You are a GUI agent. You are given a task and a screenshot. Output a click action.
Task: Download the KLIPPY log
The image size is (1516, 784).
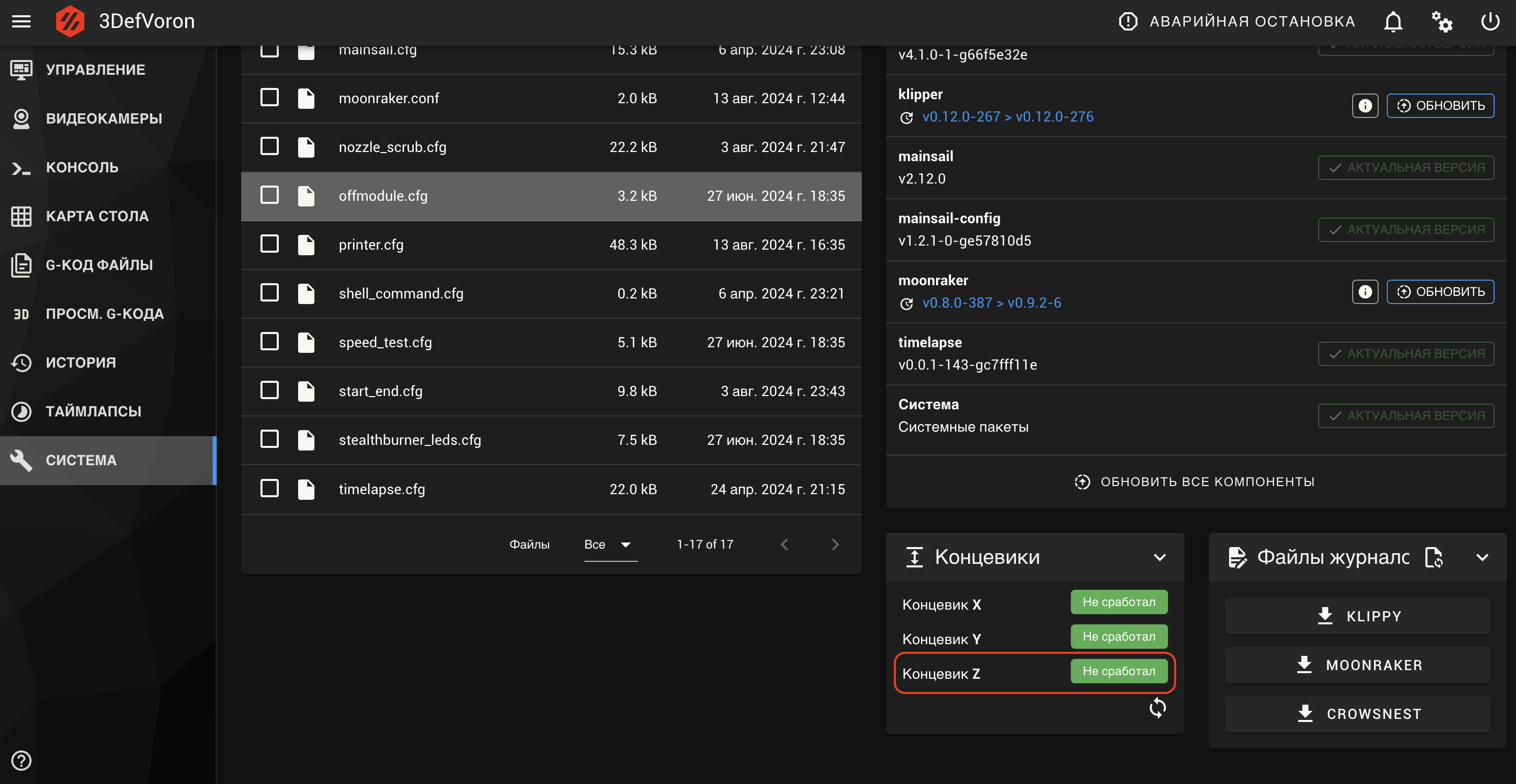coord(1357,616)
